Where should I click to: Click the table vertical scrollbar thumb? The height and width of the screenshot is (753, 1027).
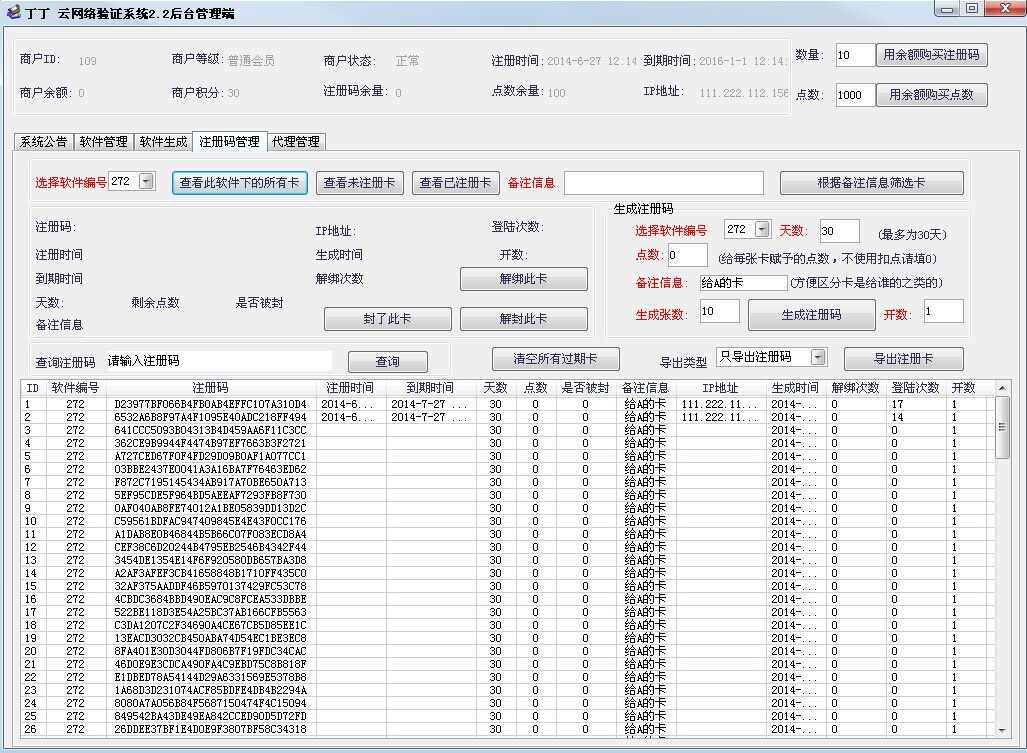[x=1002, y=427]
